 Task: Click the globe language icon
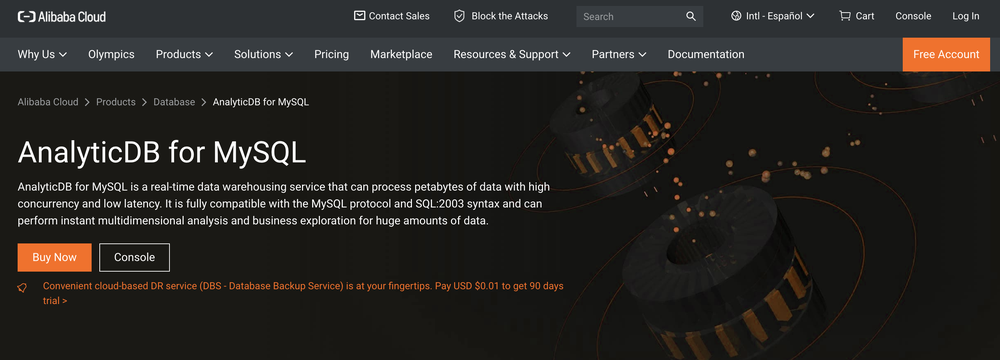736,16
